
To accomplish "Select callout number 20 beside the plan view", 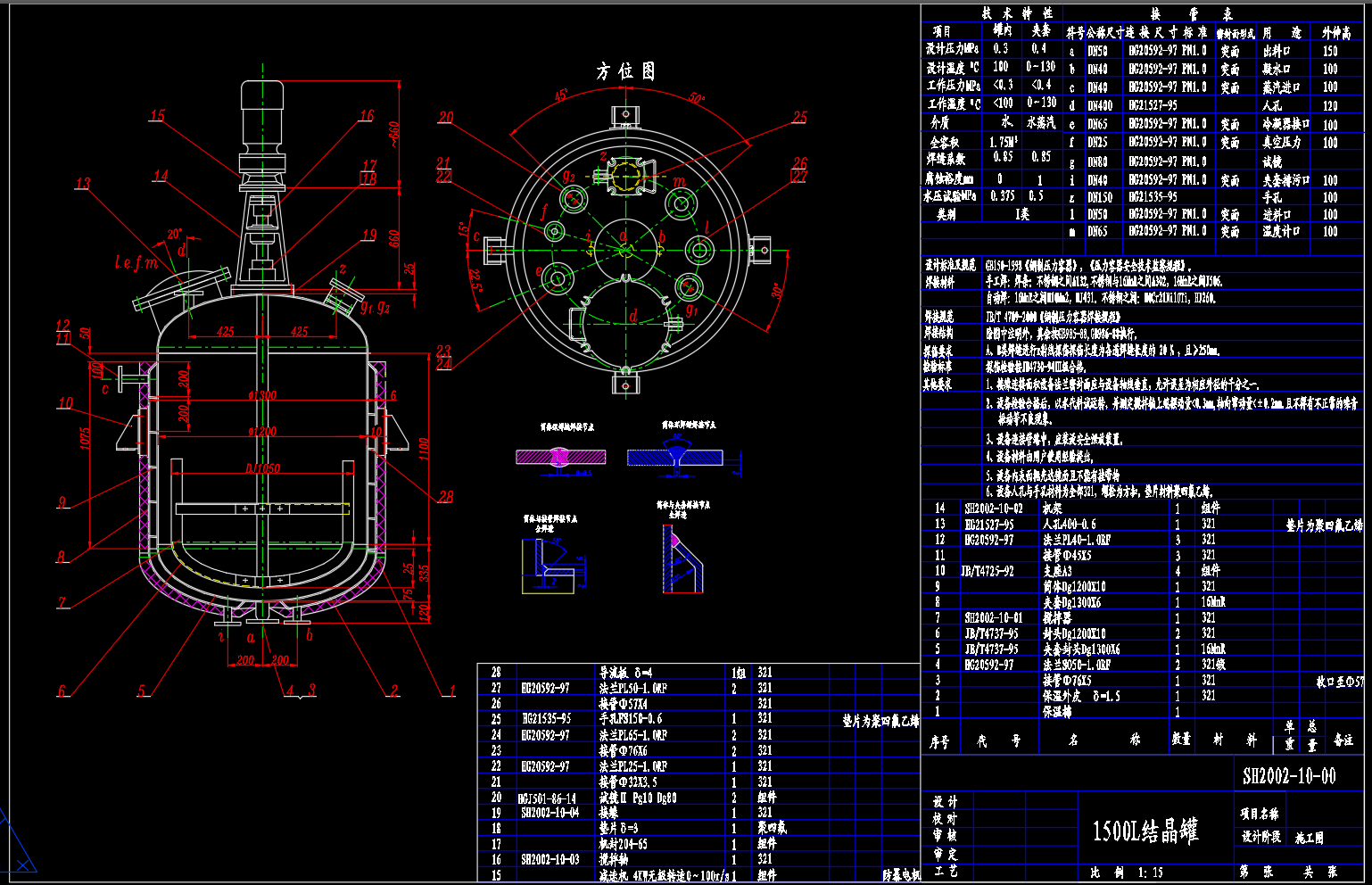I will coord(445,117).
